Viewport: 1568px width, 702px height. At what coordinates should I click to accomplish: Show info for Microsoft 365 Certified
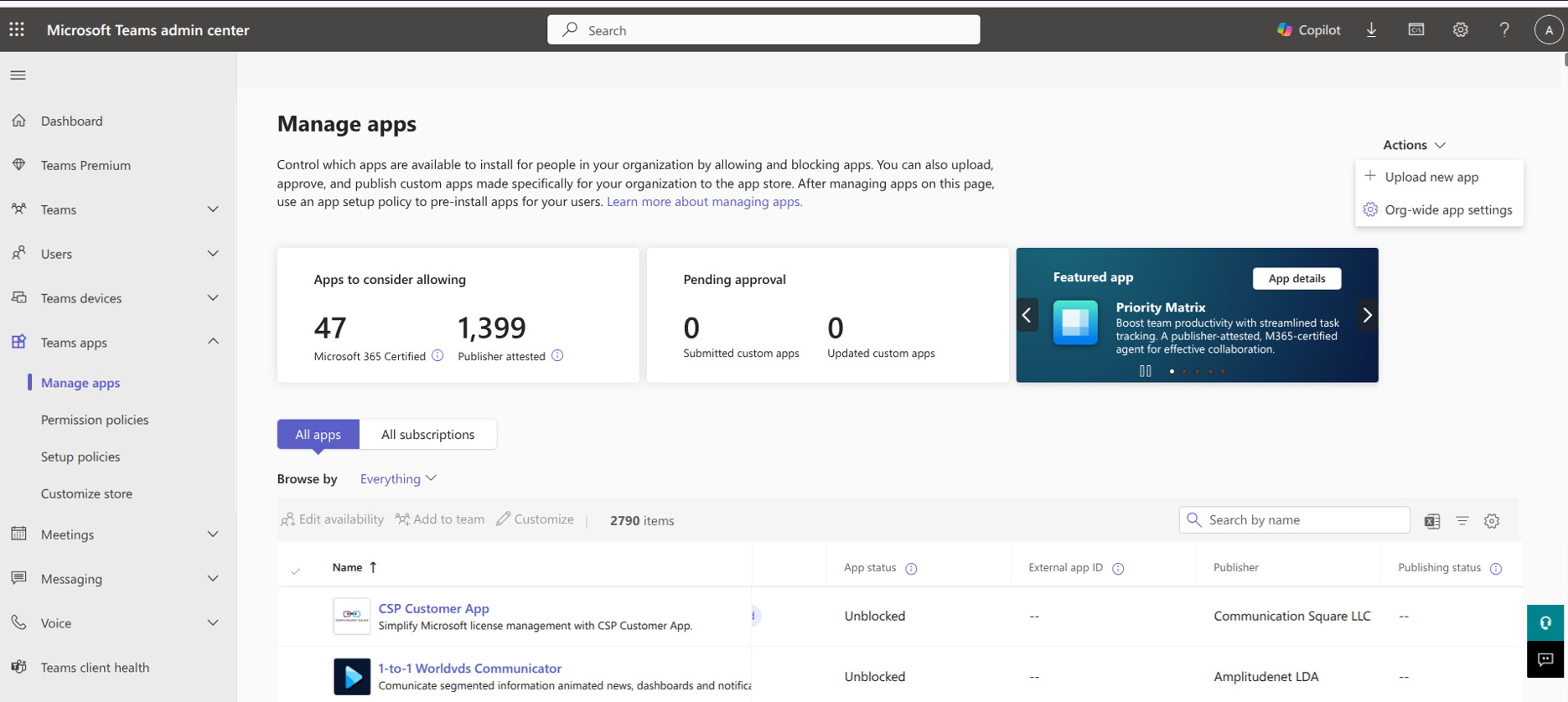[437, 356]
